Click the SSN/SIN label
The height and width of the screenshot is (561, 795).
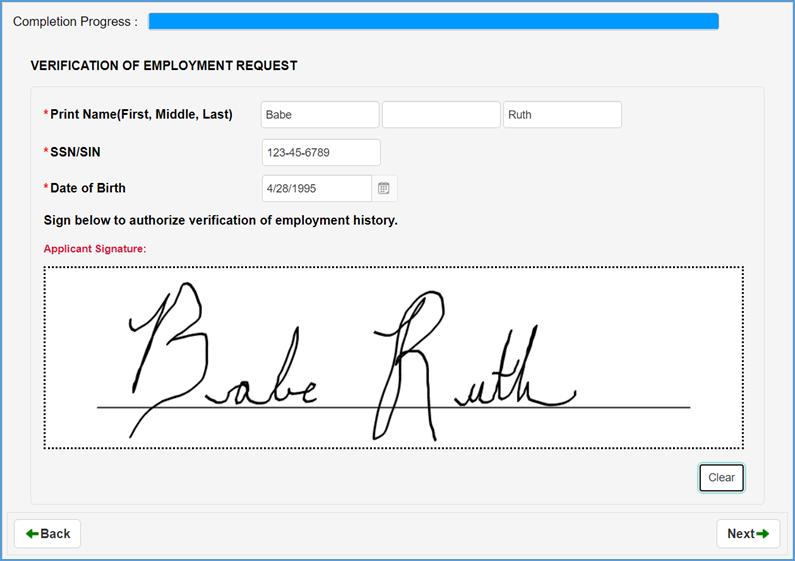pos(75,153)
